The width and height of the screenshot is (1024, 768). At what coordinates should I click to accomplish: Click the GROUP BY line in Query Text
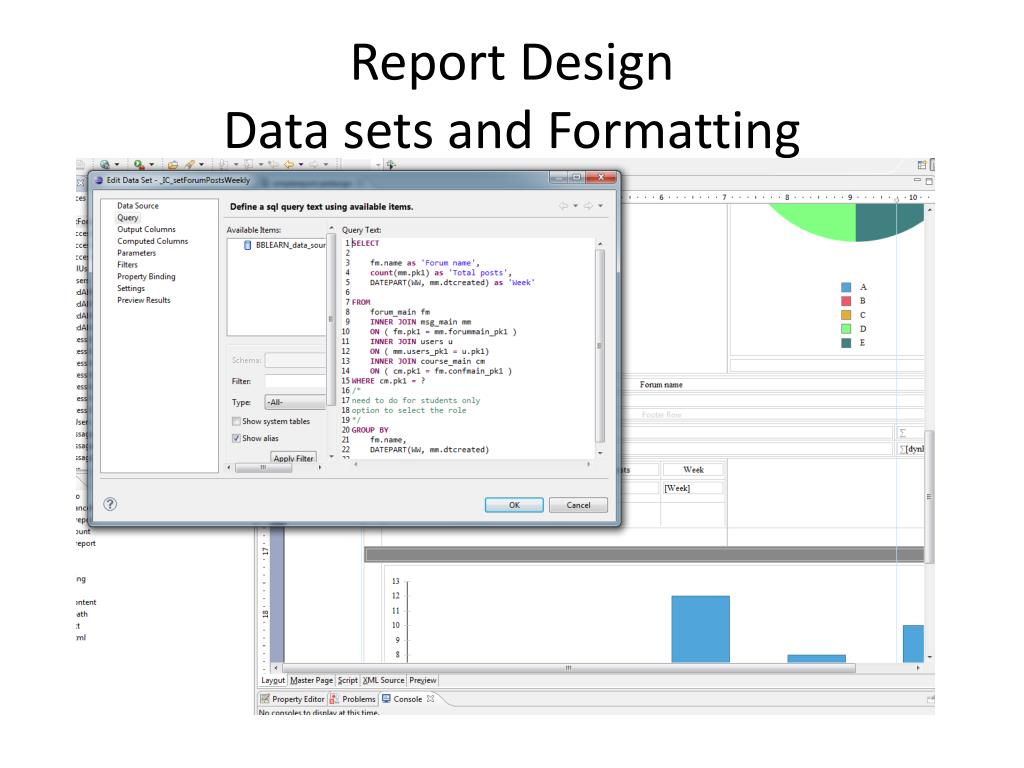(370, 430)
